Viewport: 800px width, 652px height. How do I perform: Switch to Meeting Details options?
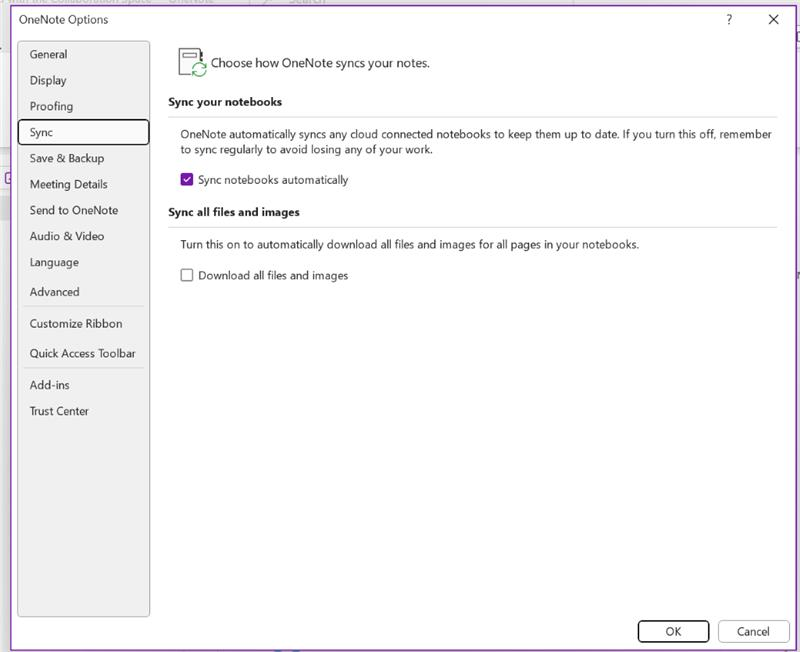coord(84,185)
